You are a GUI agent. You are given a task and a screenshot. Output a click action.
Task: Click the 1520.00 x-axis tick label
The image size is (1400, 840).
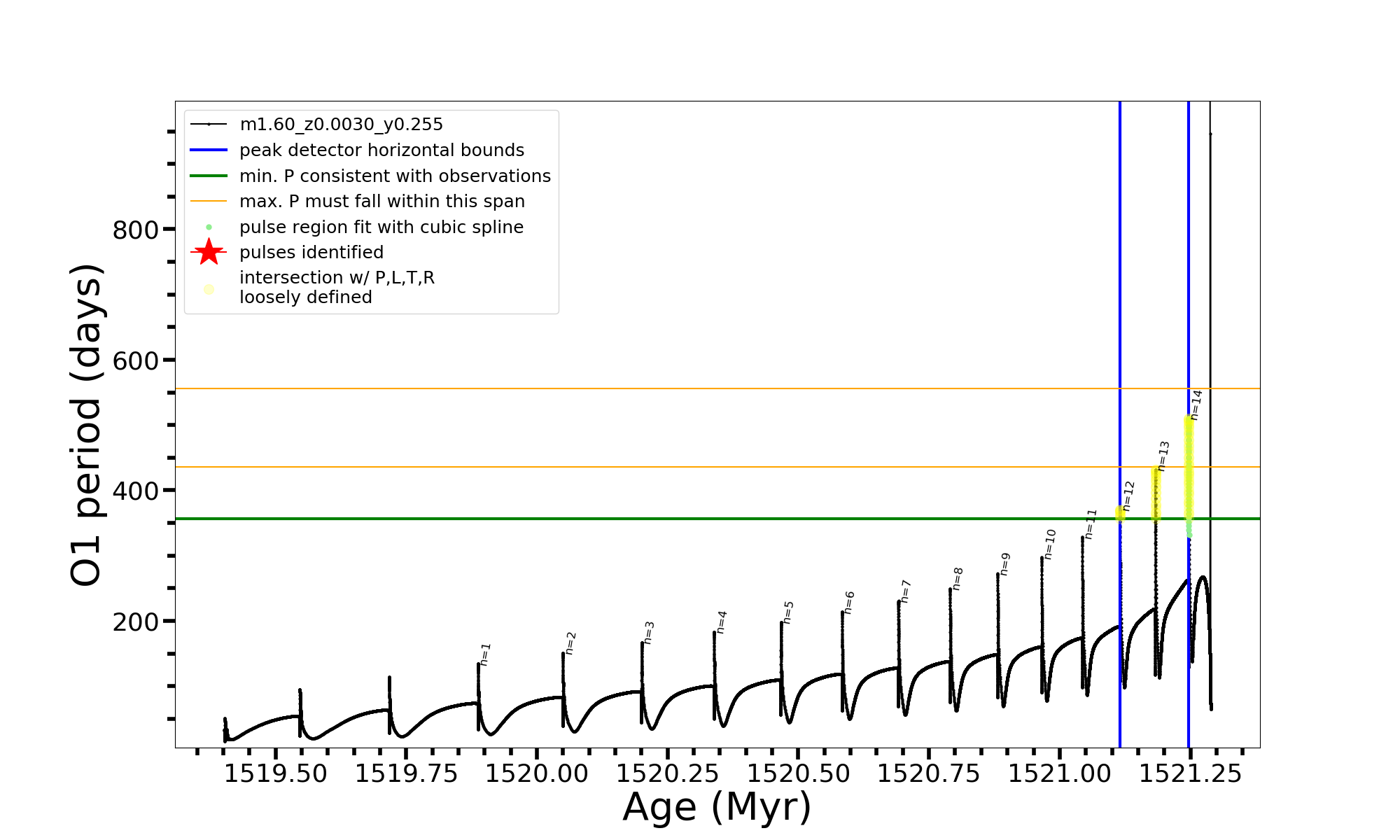point(537,773)
